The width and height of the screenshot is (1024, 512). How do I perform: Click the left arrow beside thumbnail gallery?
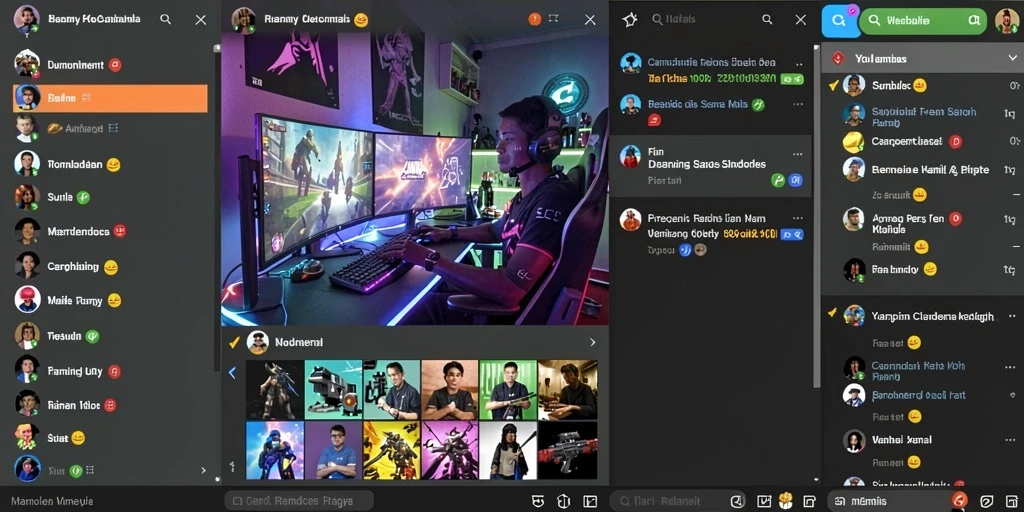point(232,373)
